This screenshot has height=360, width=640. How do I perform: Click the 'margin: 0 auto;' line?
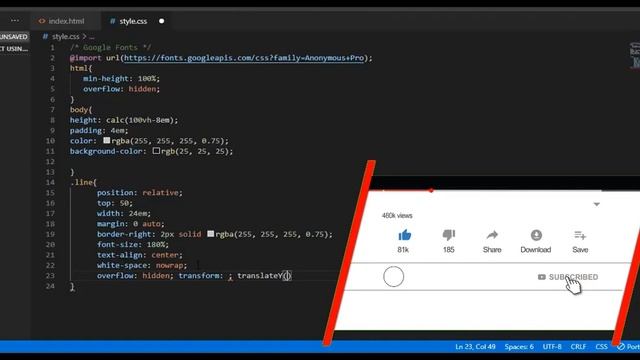tap(131, 224)
